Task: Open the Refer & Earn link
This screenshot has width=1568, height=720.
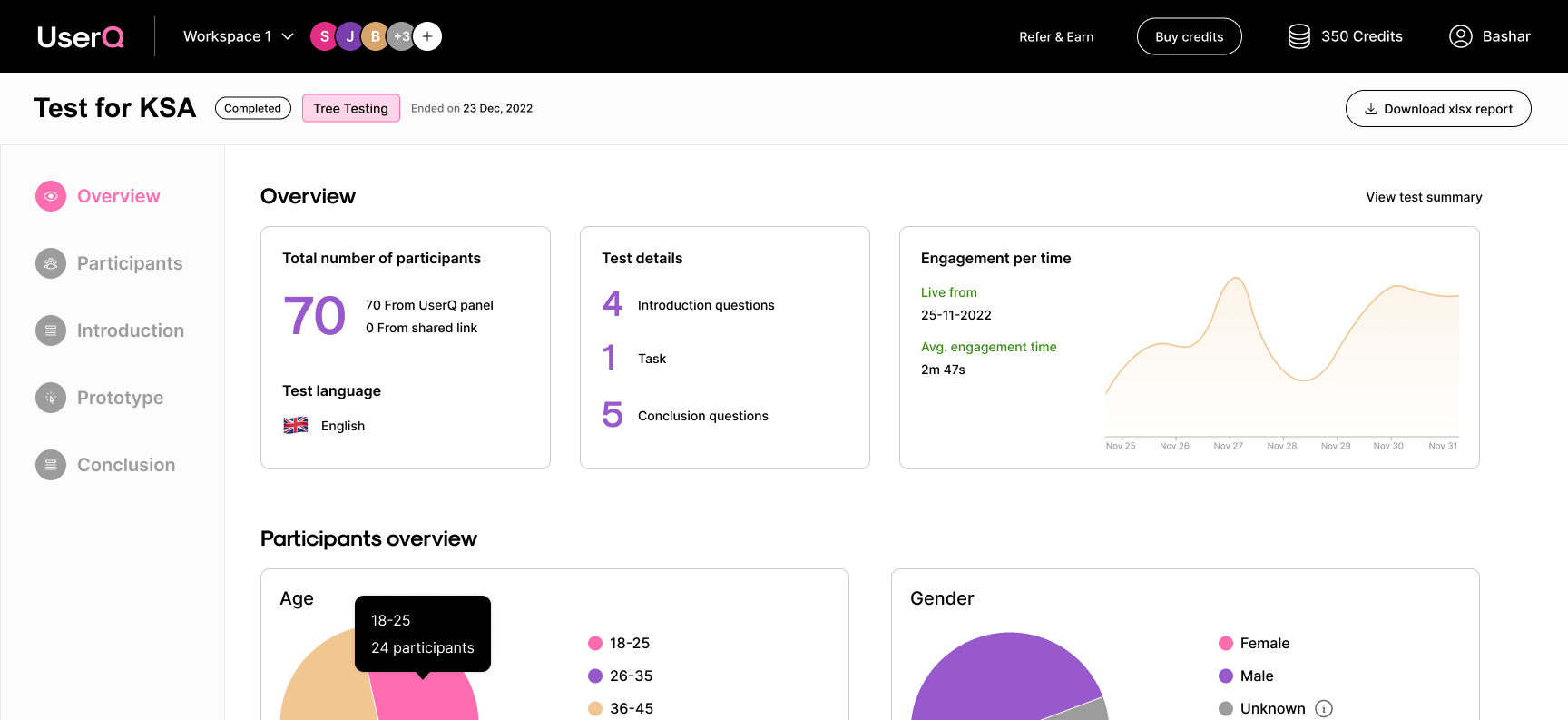Action: [1055, 37]
